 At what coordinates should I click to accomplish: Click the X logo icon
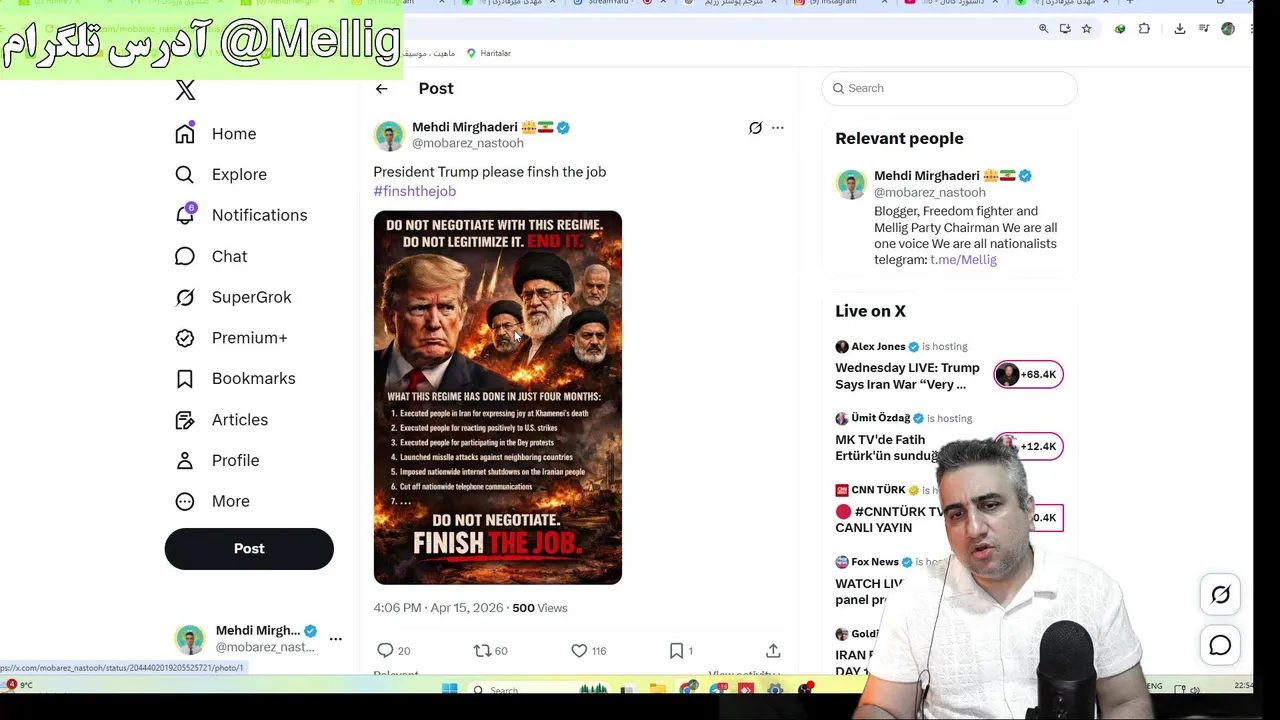(x=185, y=90)
